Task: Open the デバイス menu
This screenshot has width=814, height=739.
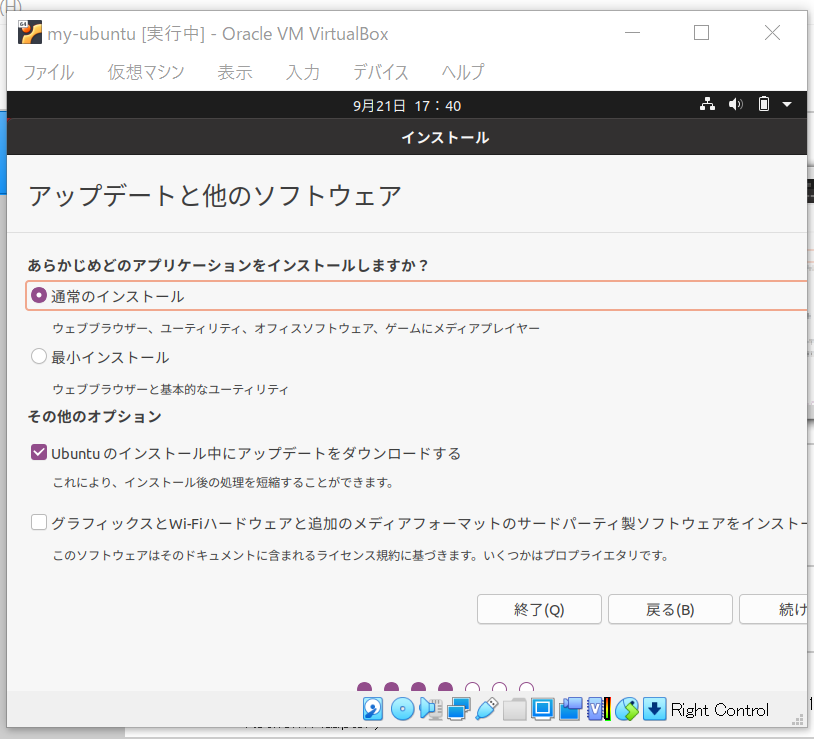Action: 381,72
